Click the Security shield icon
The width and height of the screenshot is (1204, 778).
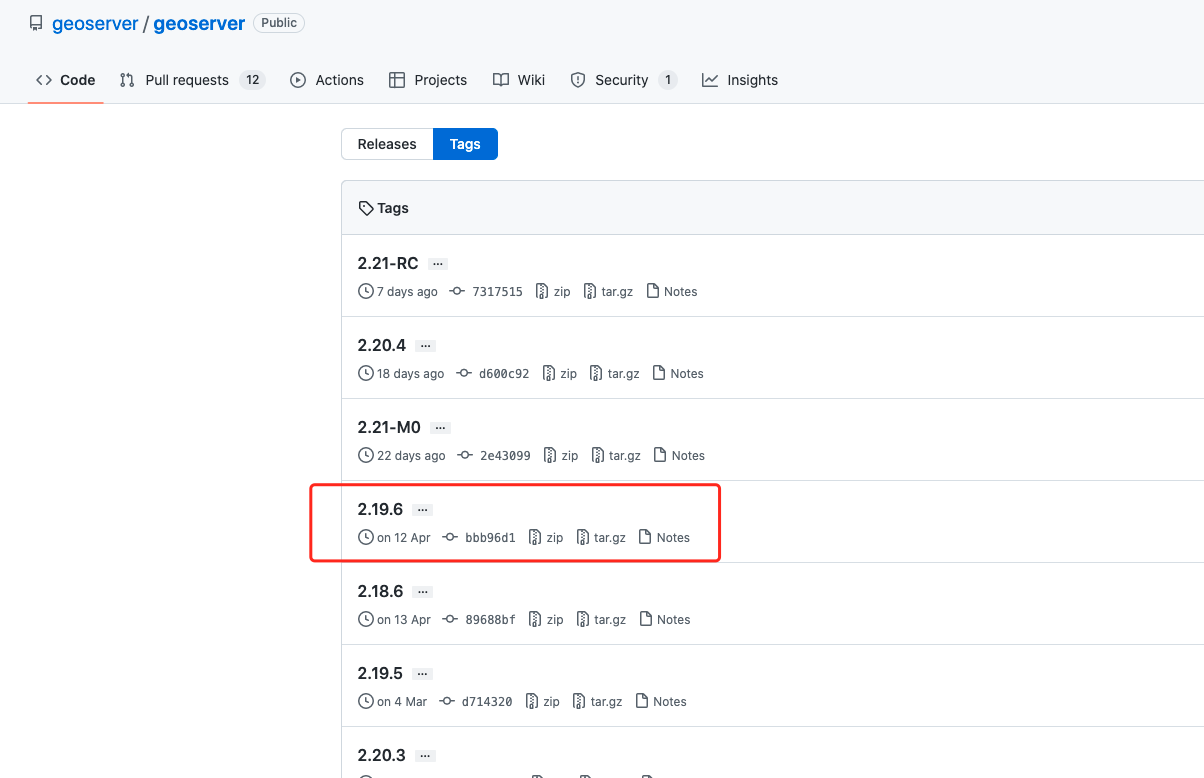click(578, 80)
